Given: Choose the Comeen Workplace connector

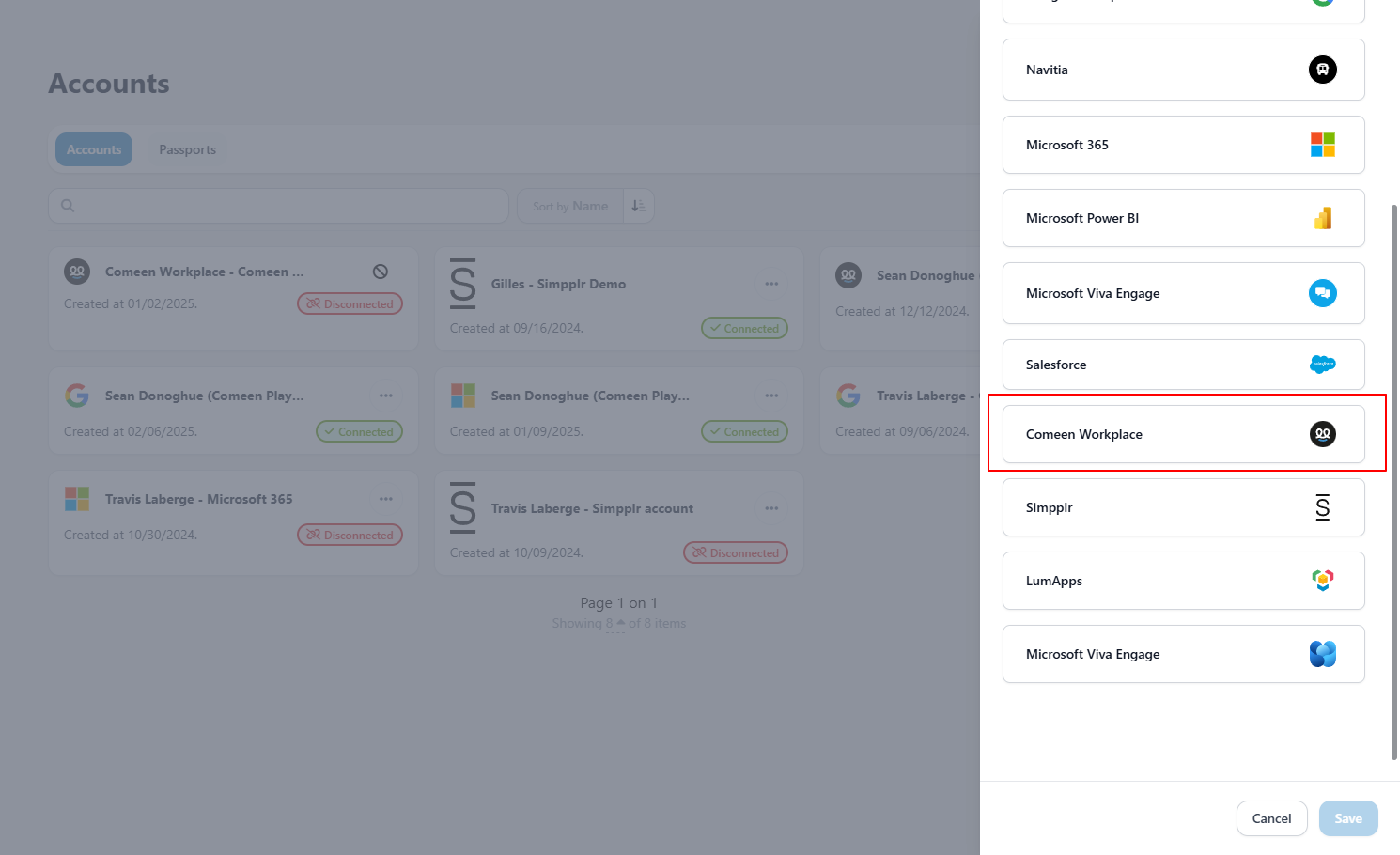Looking at the screenshot, I should tap(1183, 434).
